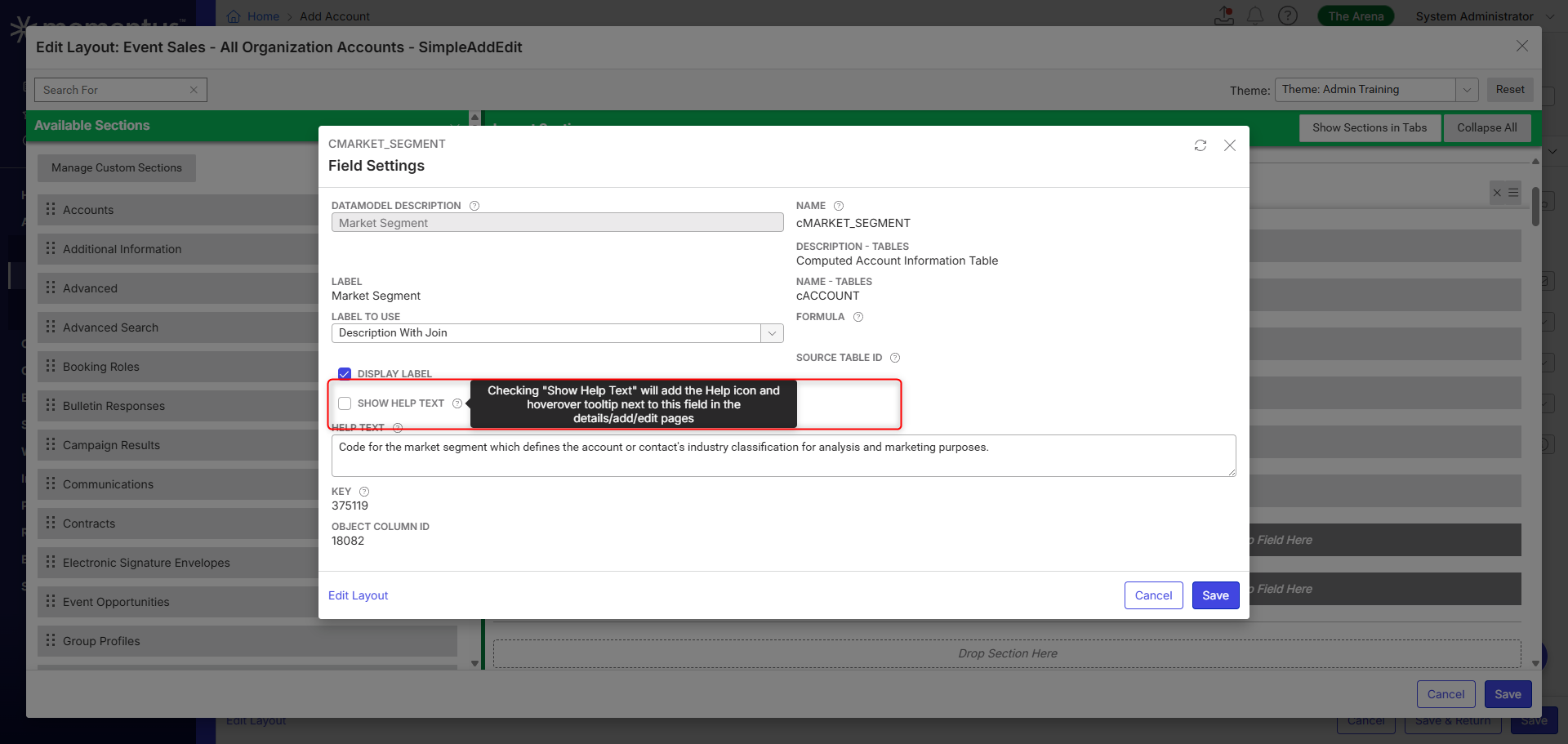Go to Home via house icon
This screenshot has width=1568, height=744.
click(x=234, y=16)
